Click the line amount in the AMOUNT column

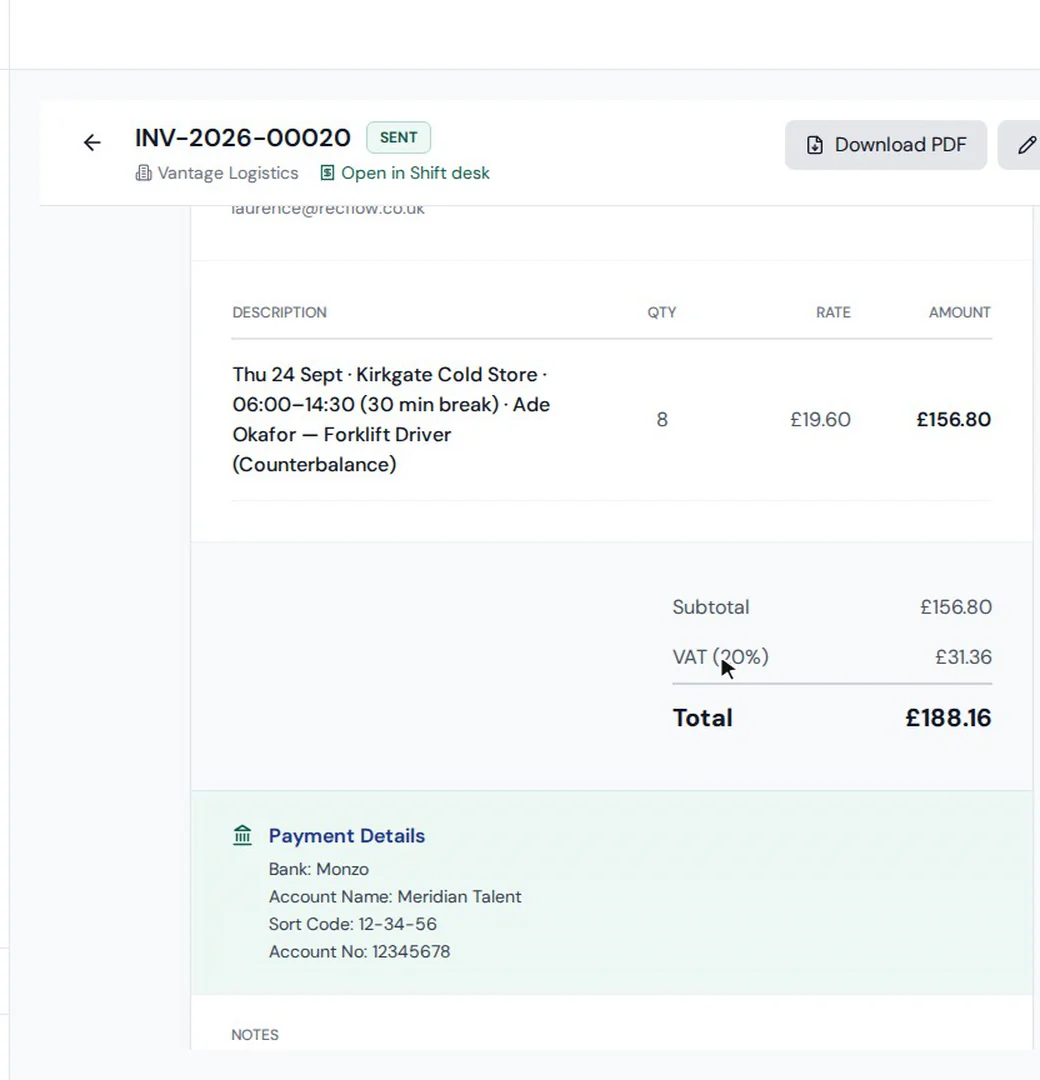click(x=953, y=419)
